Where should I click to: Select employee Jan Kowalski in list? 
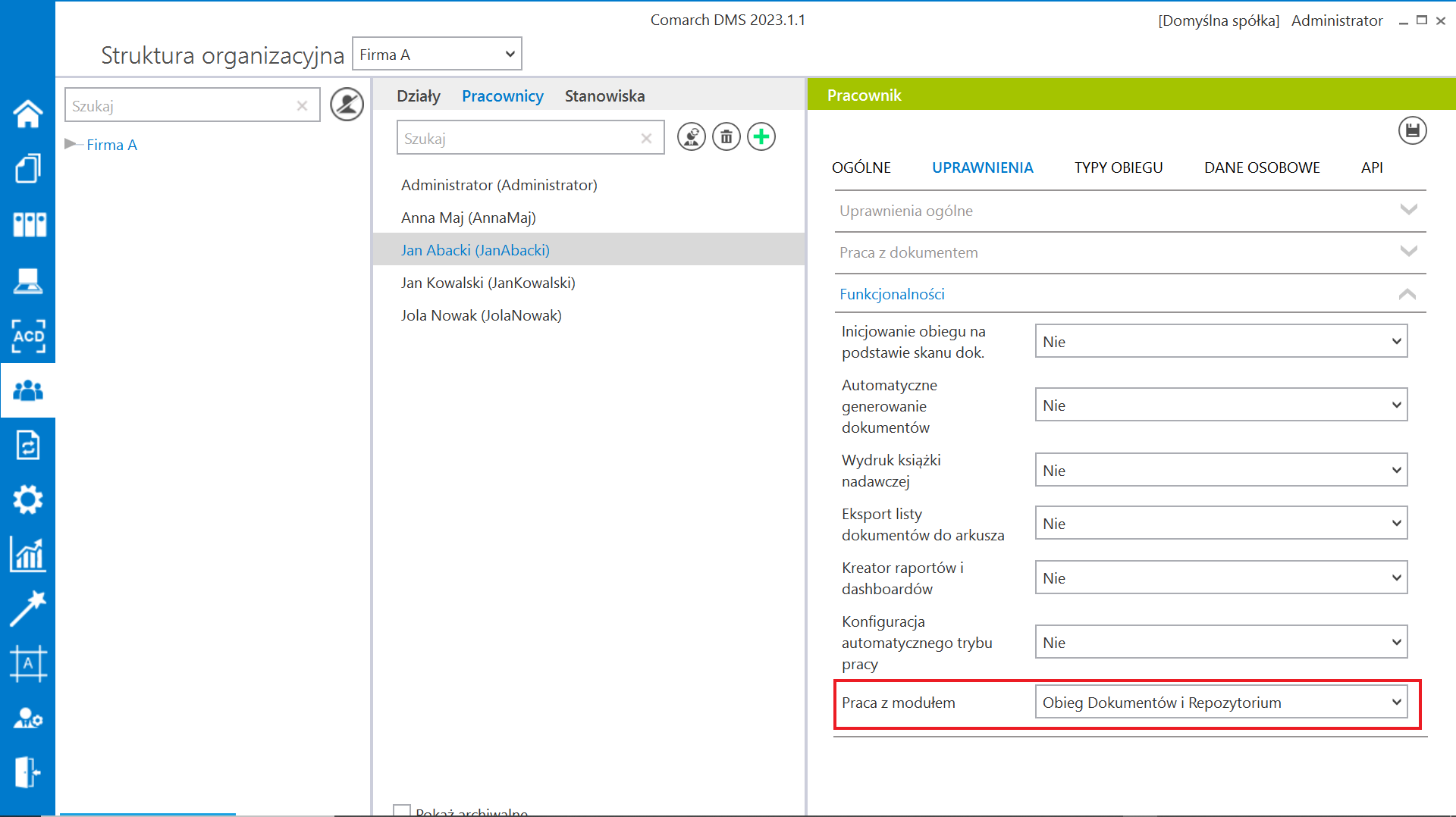tap(488, 283)
